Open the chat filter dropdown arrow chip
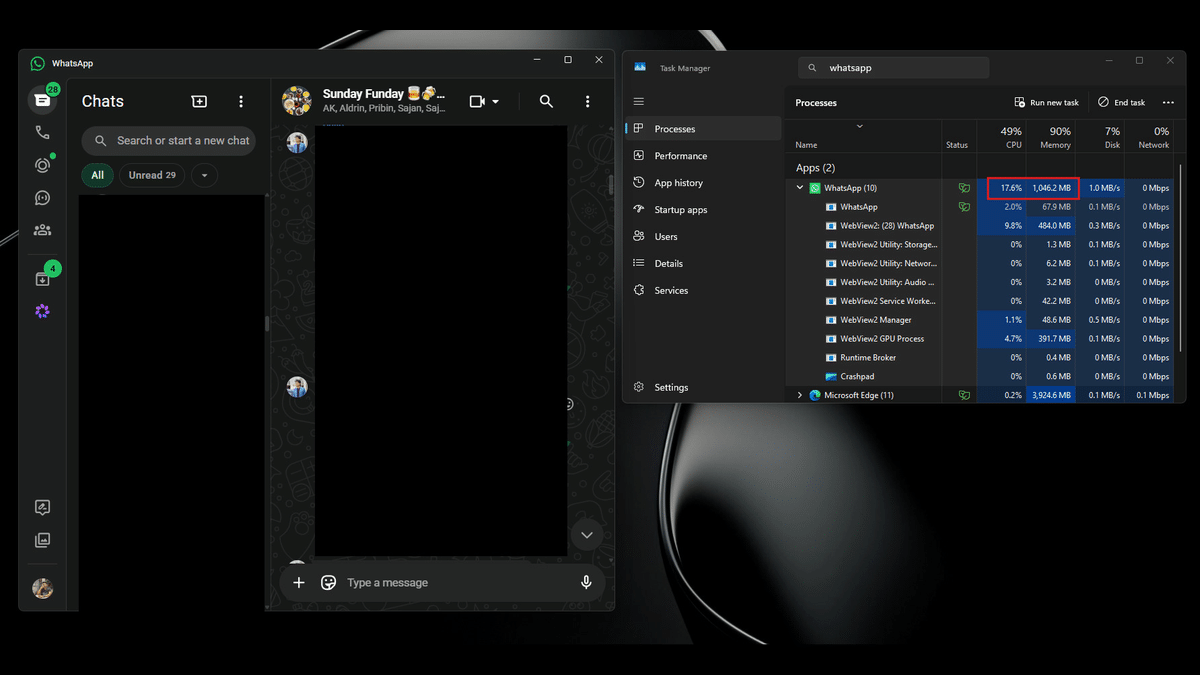 tap(204, 175)
